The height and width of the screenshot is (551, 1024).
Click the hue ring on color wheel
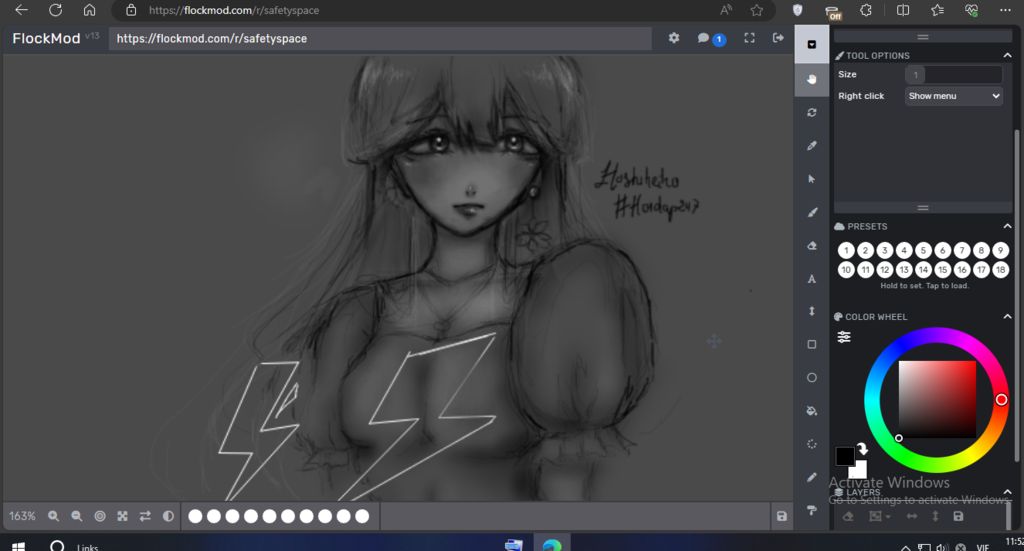936,335
